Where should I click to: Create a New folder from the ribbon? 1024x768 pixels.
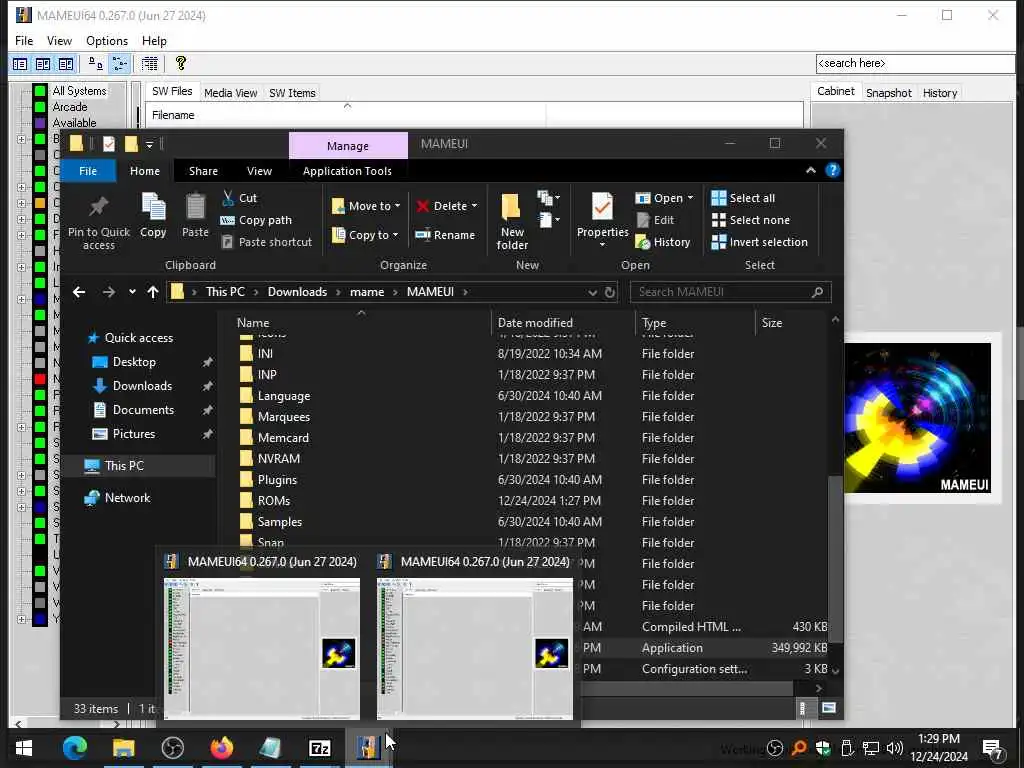coord(512,222)
